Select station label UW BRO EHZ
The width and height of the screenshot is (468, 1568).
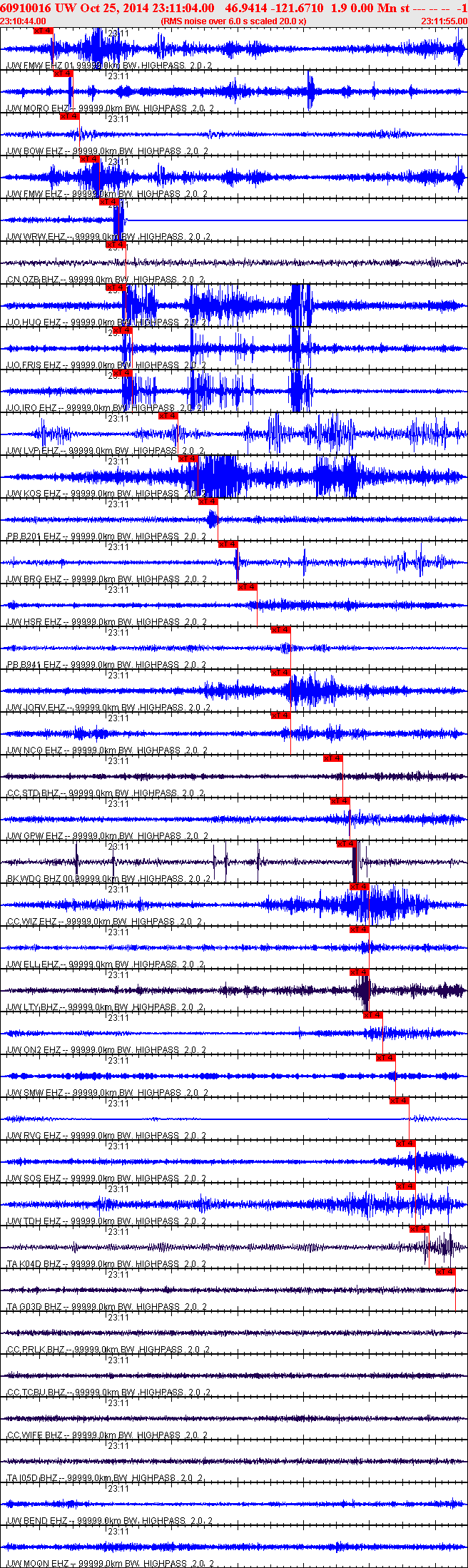coord(34,579)
